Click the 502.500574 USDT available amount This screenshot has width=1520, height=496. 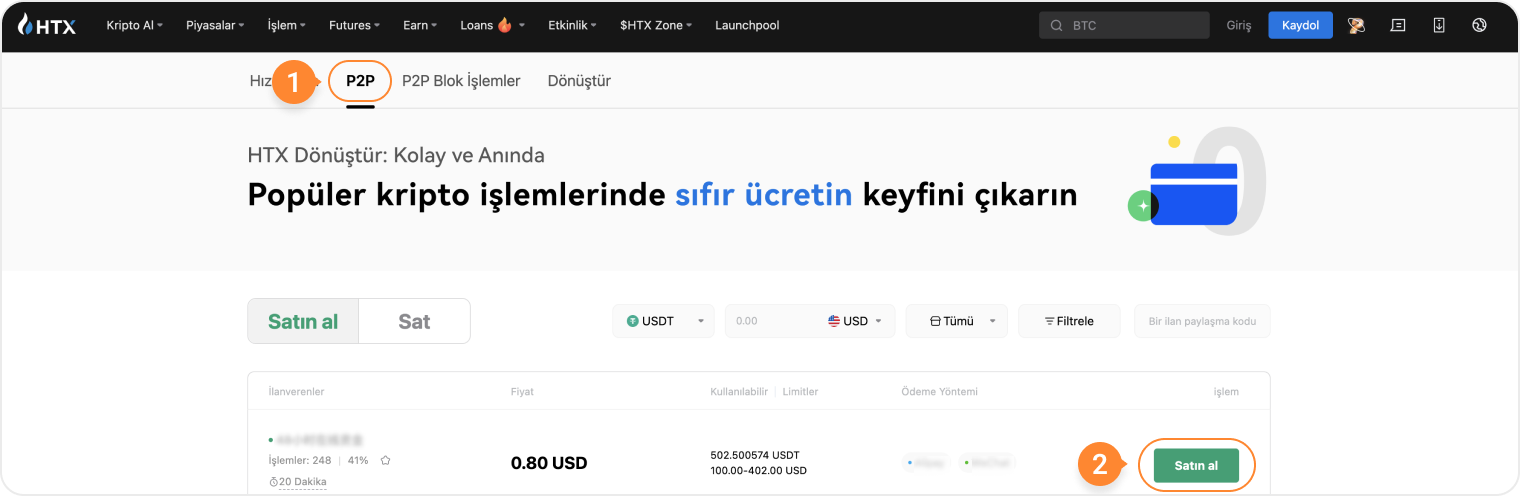point(755,455)
